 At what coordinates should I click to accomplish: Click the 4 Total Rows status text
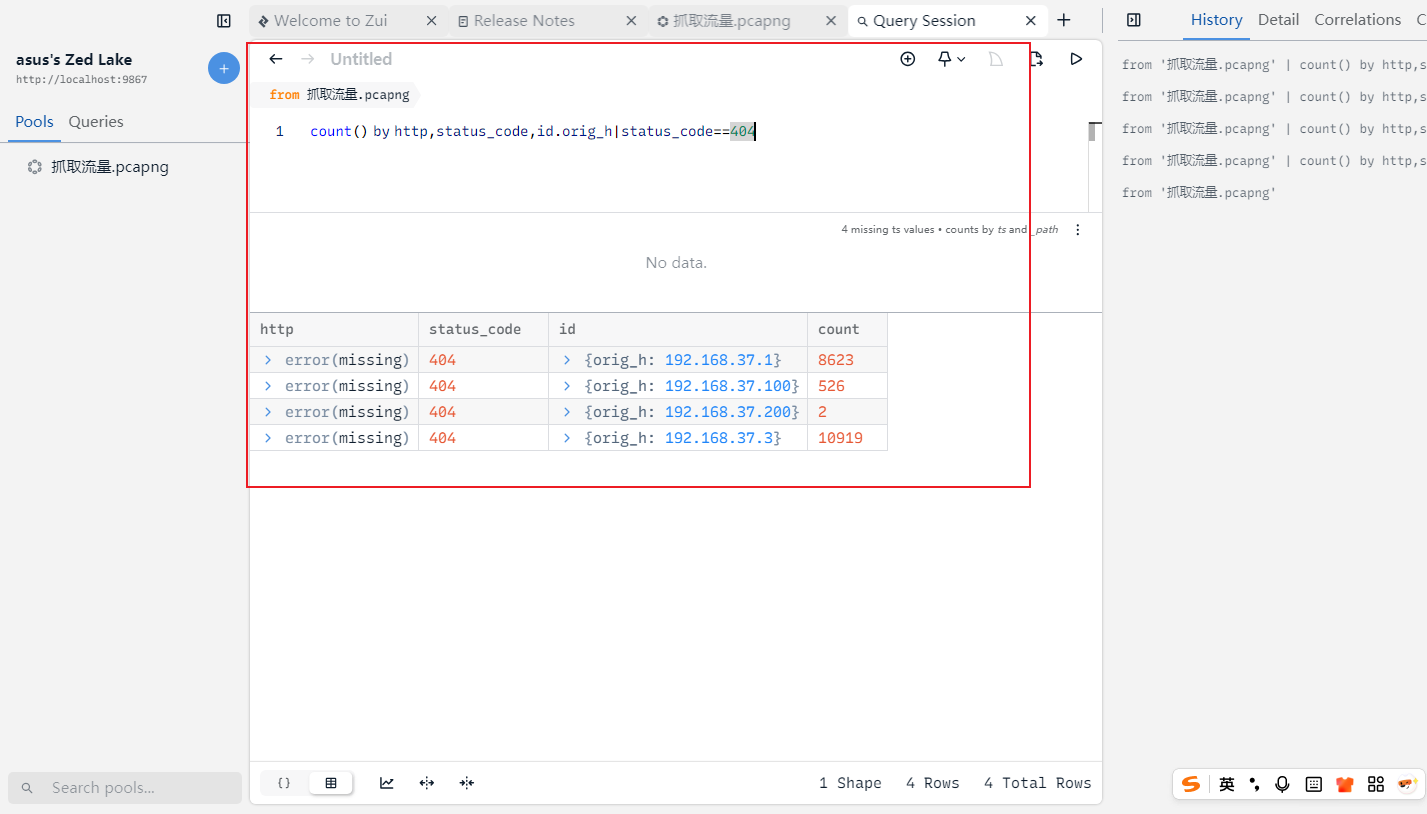pos(1037,783)
